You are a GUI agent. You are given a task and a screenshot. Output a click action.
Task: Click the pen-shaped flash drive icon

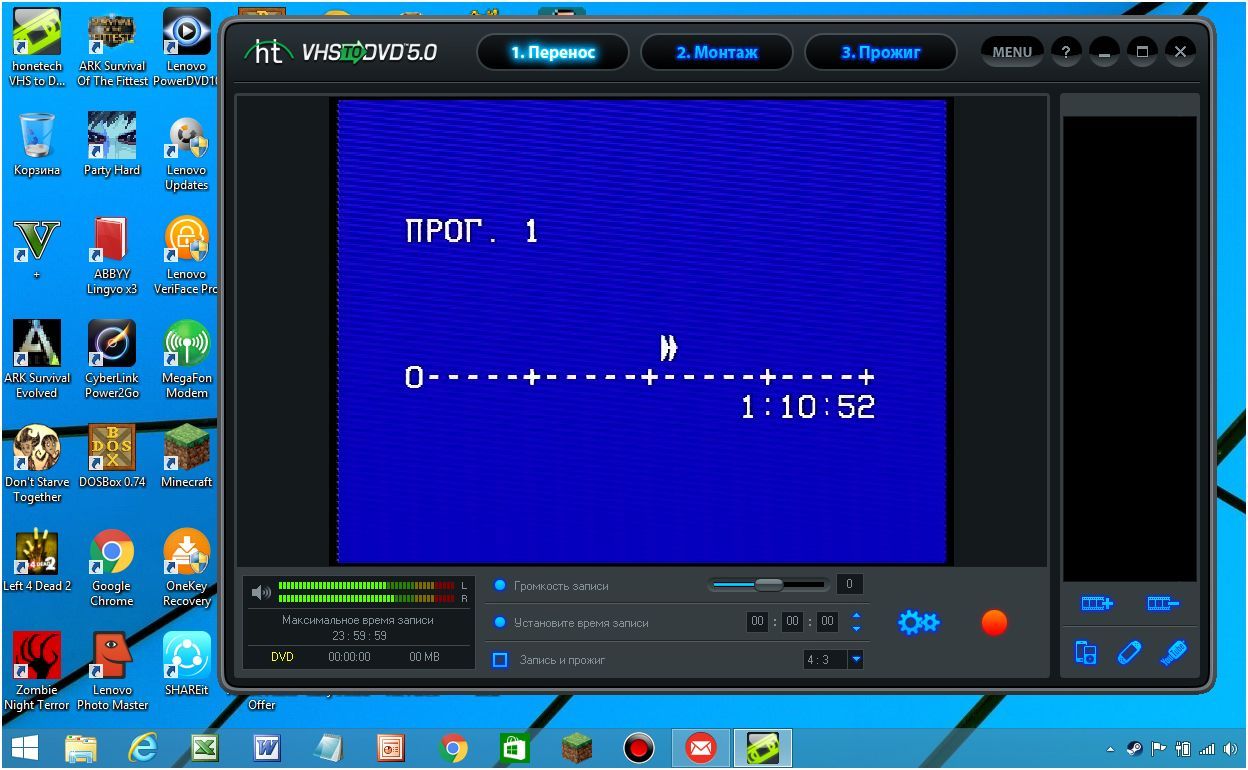pos(1129,653)
